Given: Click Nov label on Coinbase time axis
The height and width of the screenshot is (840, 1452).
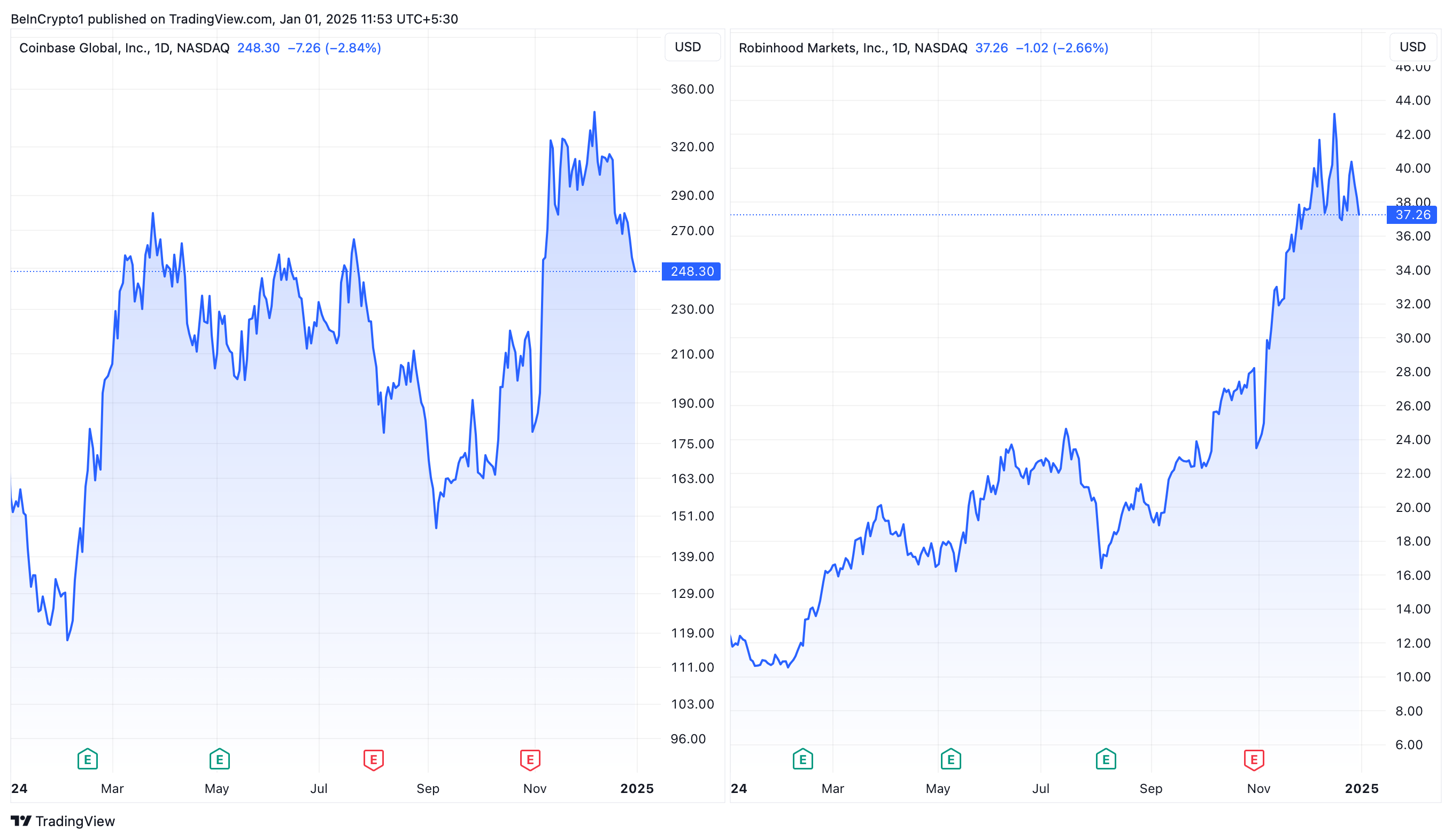Looking at the screenshot, I should pos(535,788).
